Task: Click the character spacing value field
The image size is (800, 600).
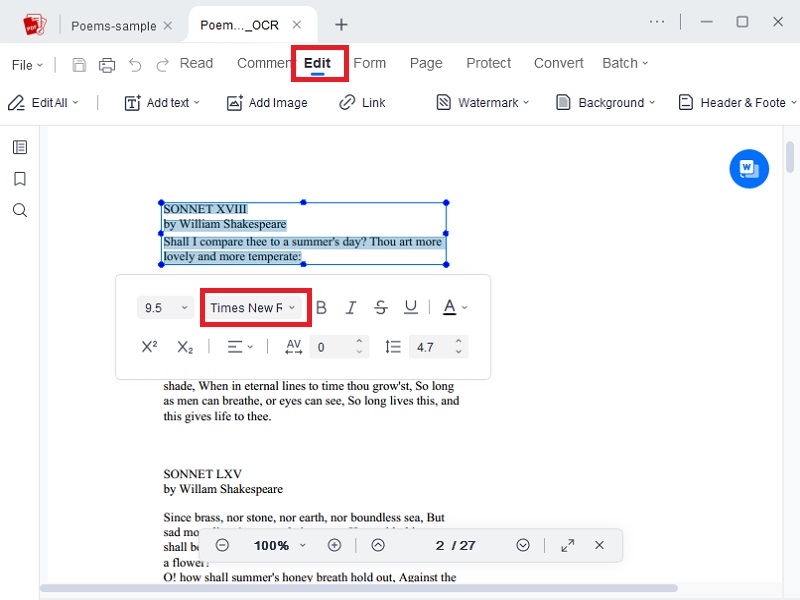Action: point(332,347)
